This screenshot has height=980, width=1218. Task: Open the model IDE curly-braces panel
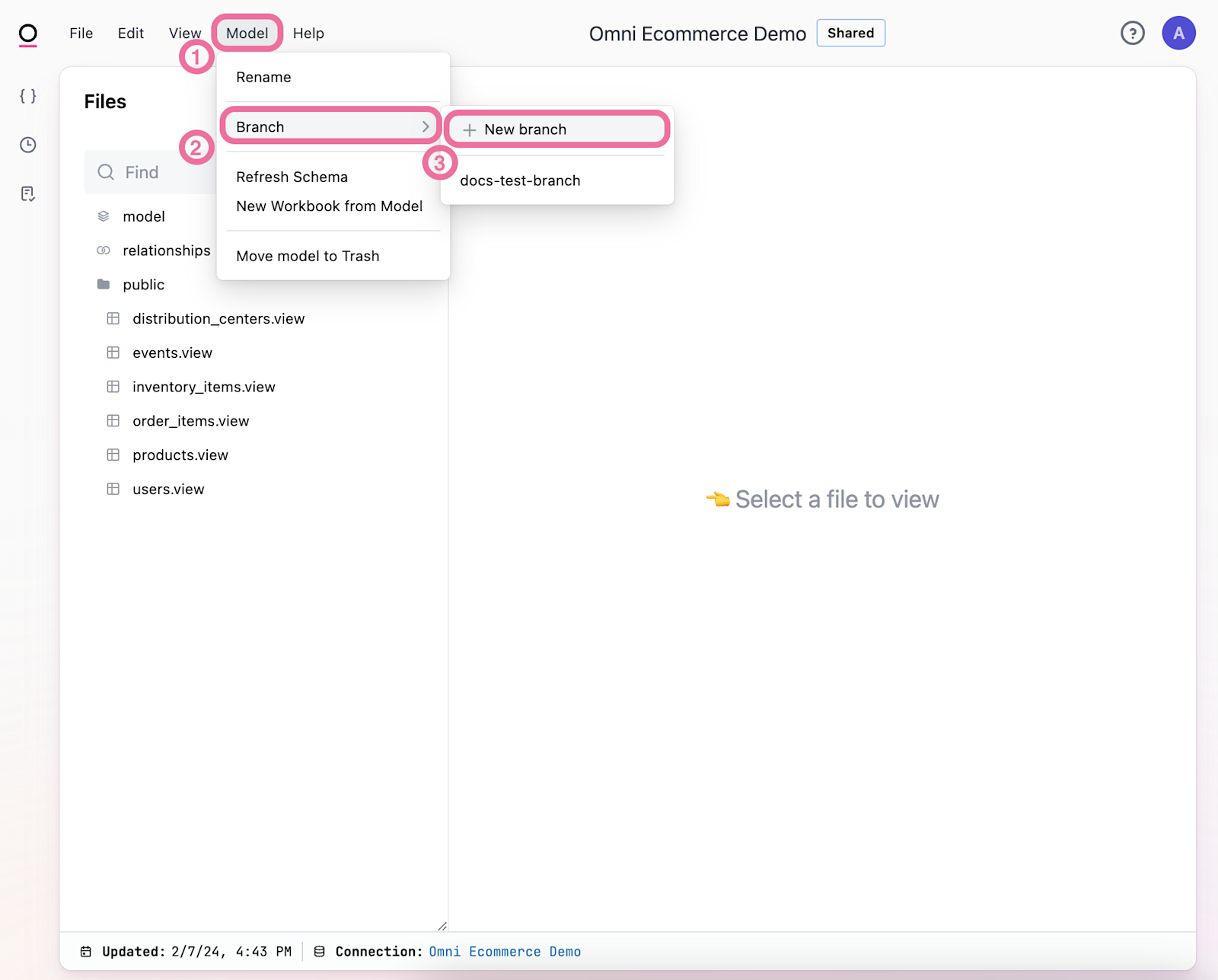27,96
